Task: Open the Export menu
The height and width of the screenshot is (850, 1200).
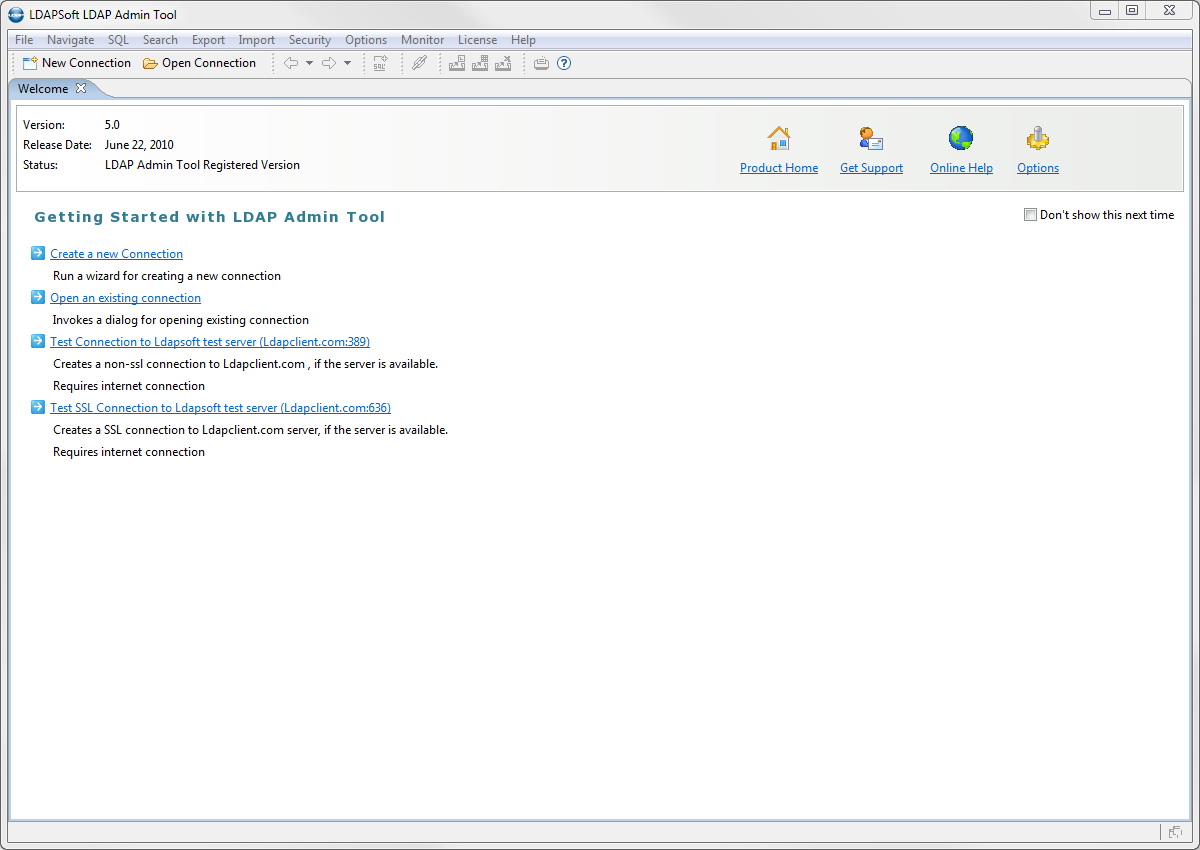Action: pos(208,40)
